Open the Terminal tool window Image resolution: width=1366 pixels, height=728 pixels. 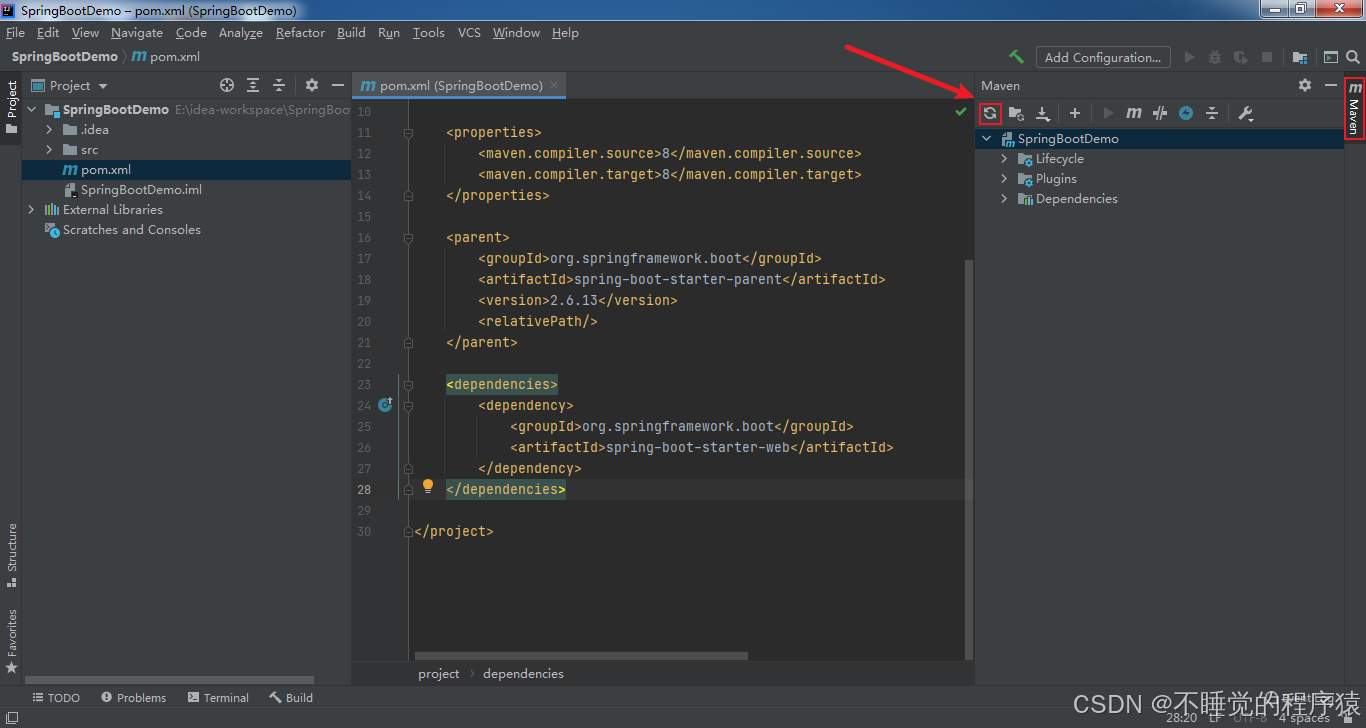(x=217, y=697)
